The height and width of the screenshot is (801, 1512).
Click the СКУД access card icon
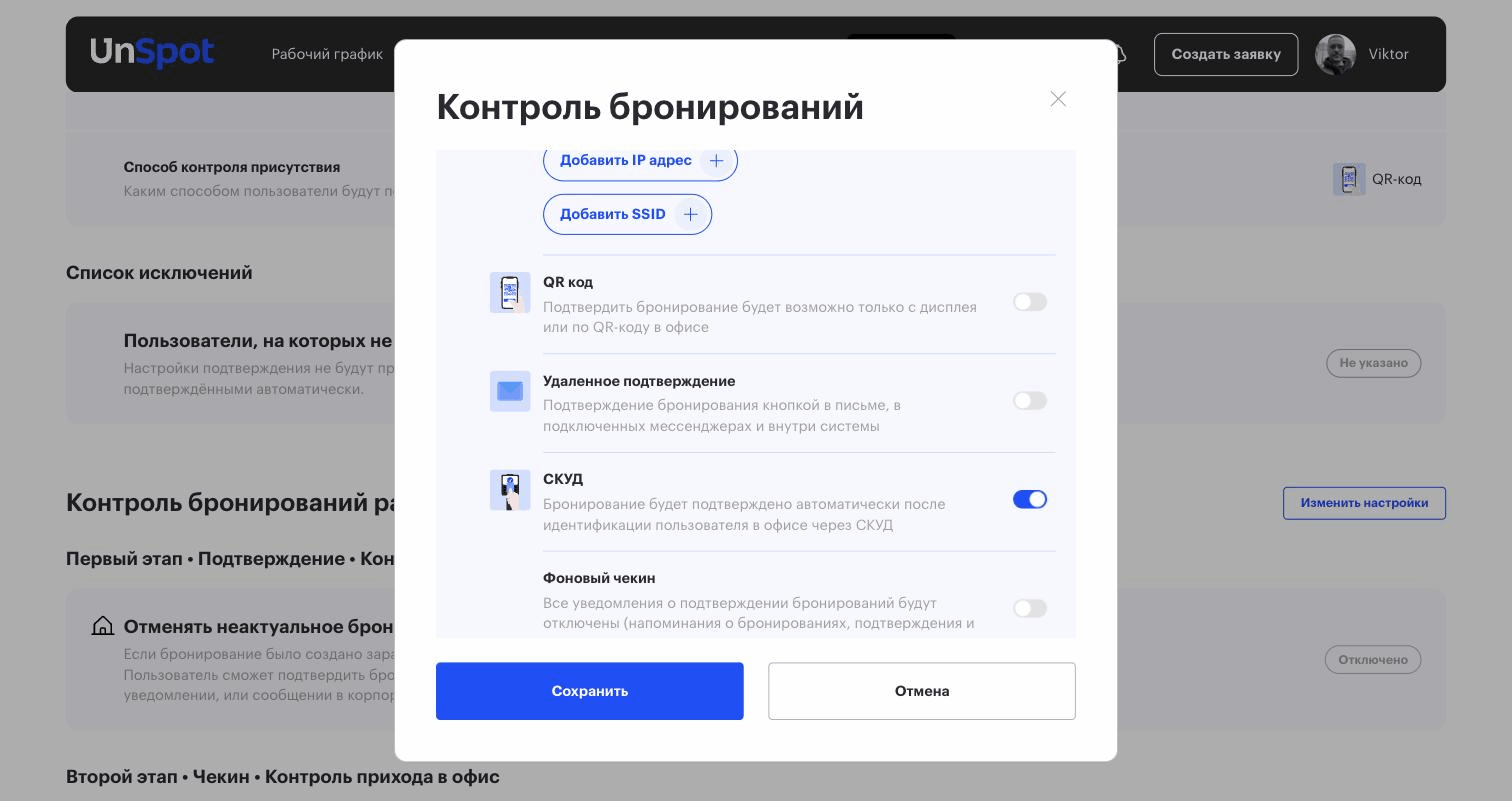pyautogui.click(x=510, y=490)
